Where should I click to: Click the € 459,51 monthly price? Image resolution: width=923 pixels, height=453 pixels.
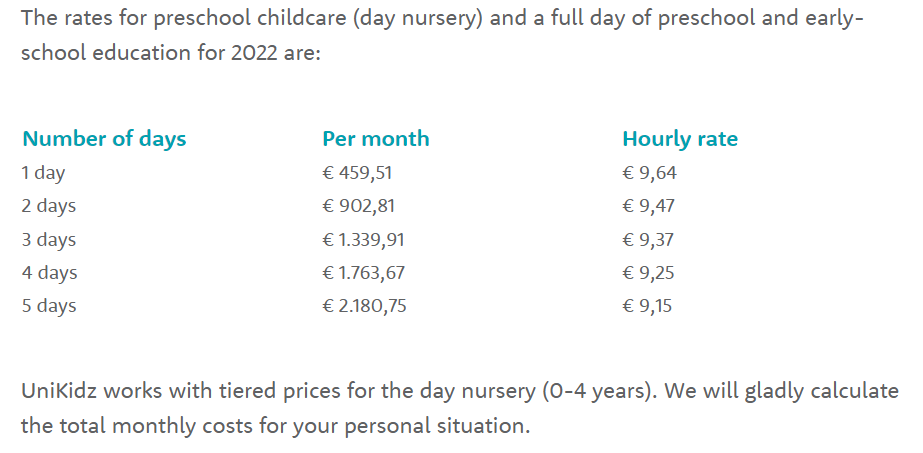[x=357, y=173]
